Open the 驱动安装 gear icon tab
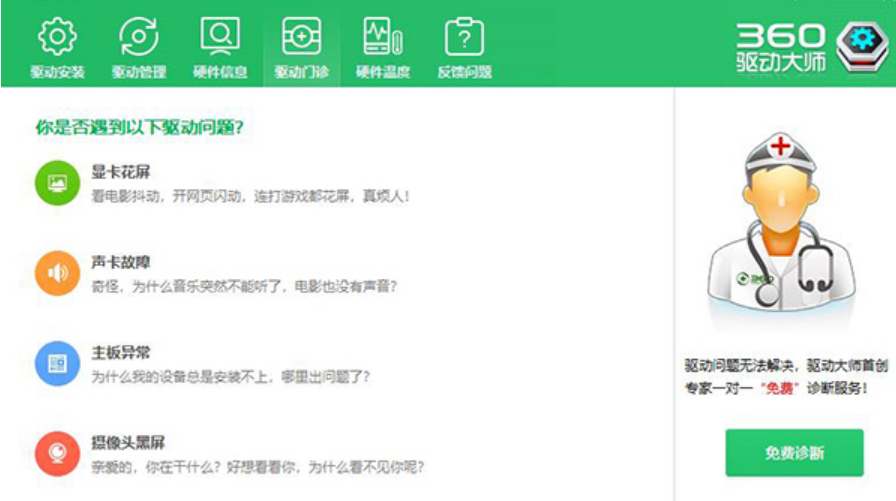This screenshot has width=896, height=501. pyautogui.click(x=57, y=38)
